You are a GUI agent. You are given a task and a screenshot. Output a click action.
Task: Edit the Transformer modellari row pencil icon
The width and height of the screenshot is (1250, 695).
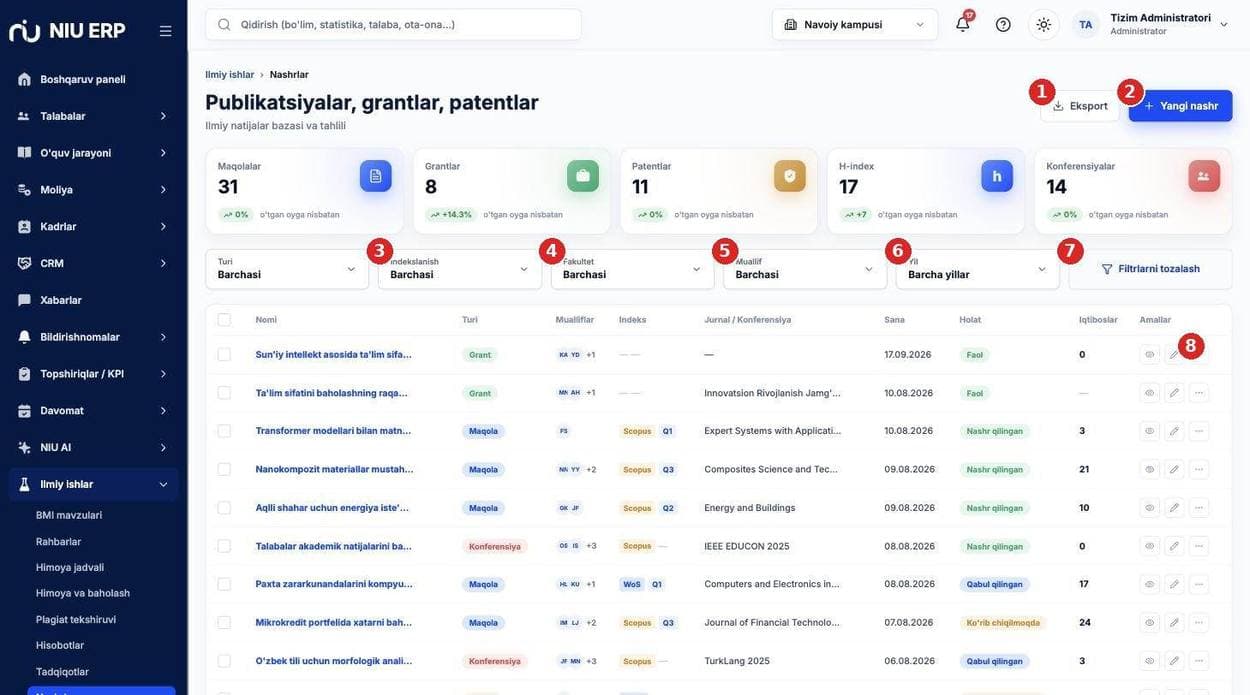pos(1174,431)
